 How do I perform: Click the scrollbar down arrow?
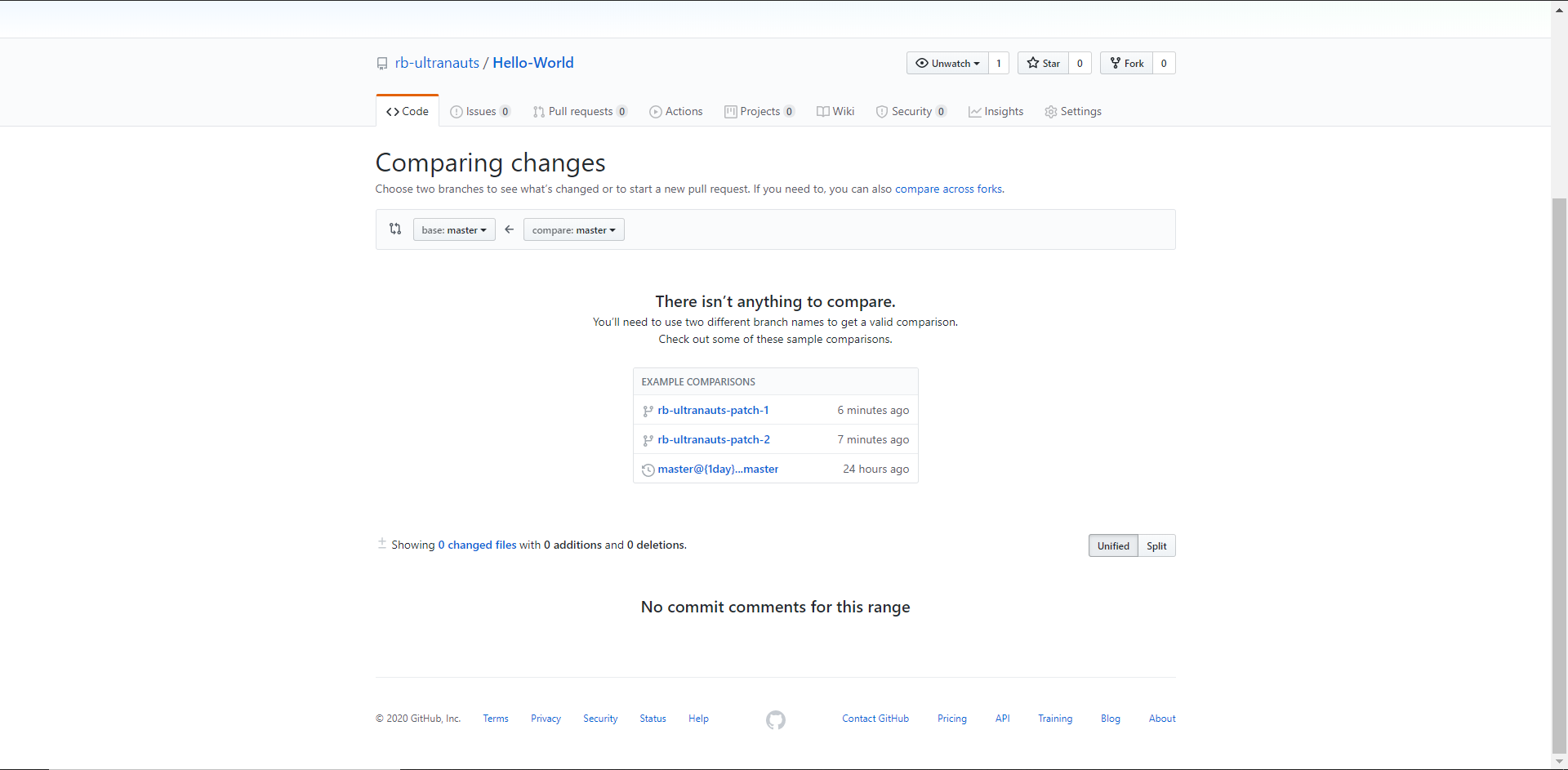pyautogui.click(x=1560, y=762)
